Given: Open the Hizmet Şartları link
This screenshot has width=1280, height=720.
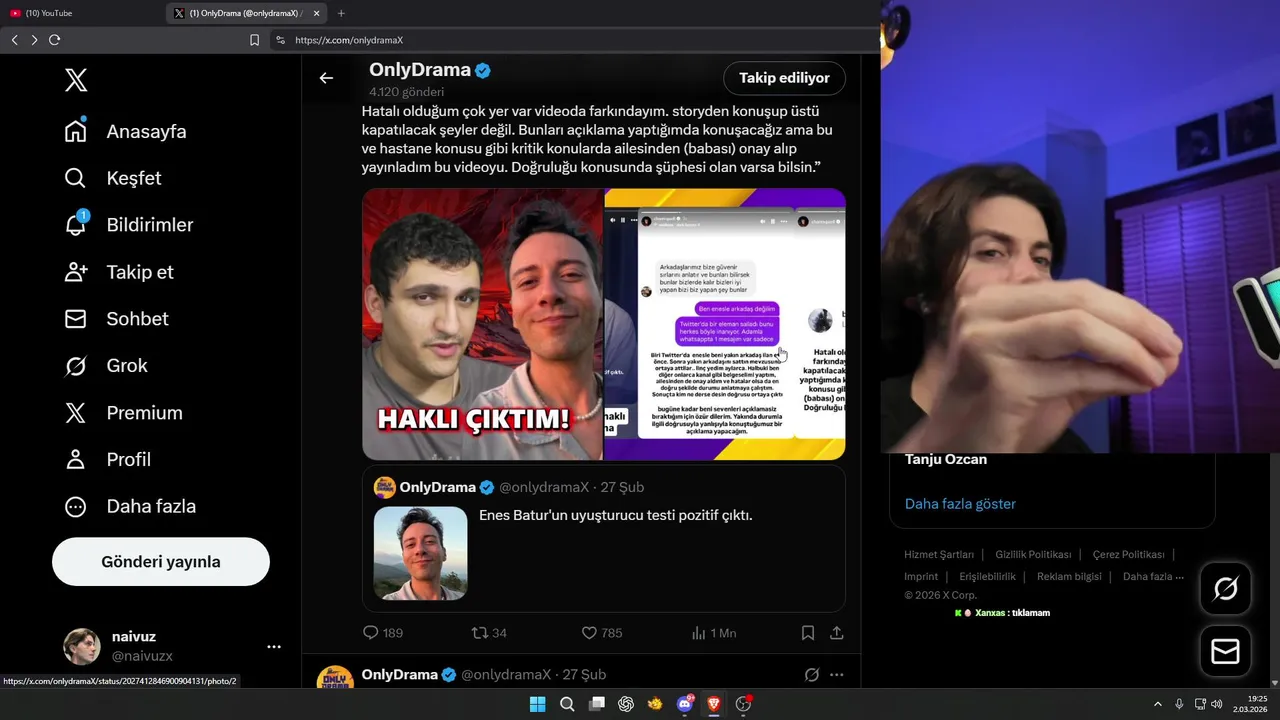Looking at the screenshot, I should coord(939,555).
